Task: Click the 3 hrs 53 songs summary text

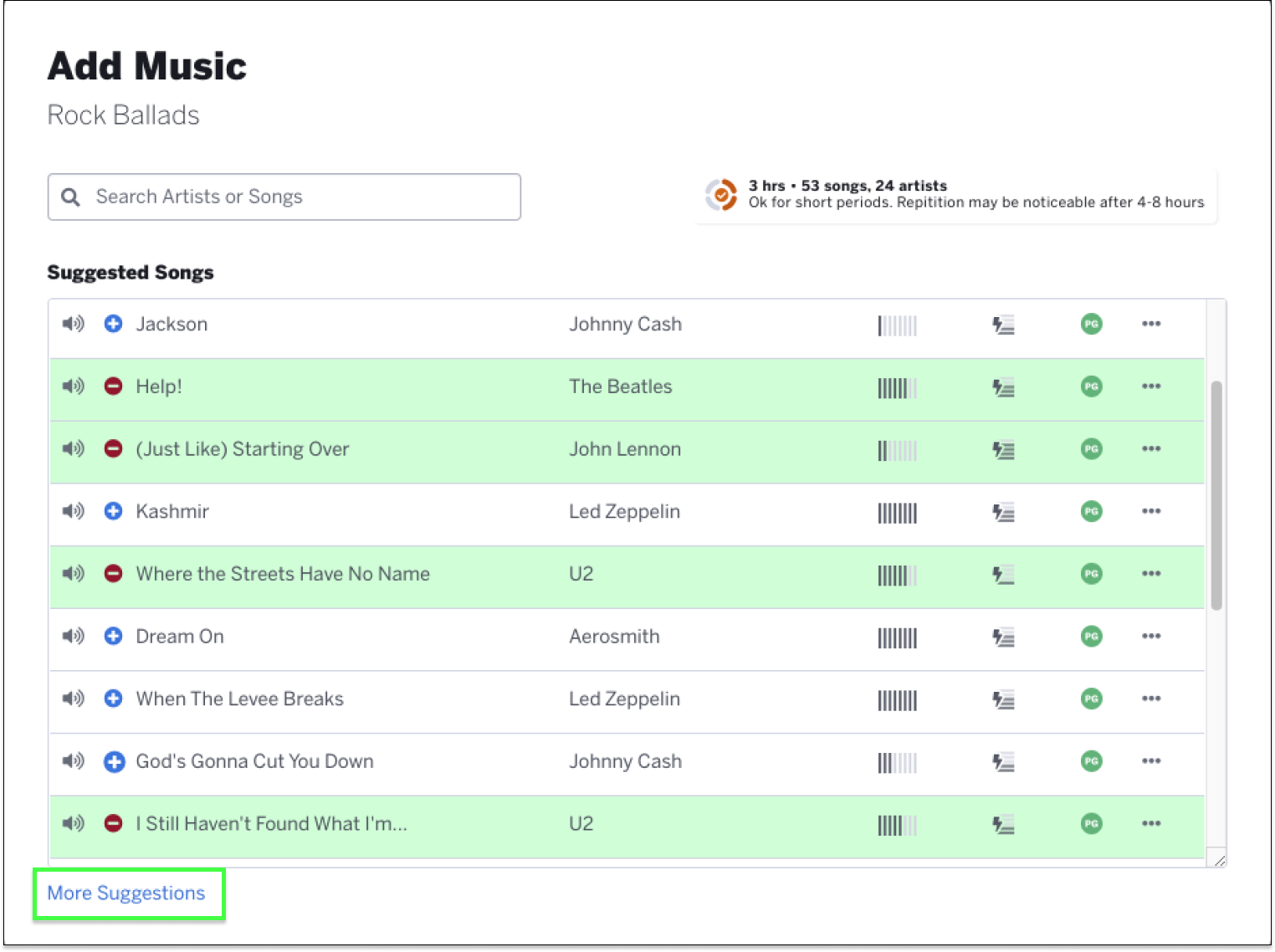Action: 847,186
